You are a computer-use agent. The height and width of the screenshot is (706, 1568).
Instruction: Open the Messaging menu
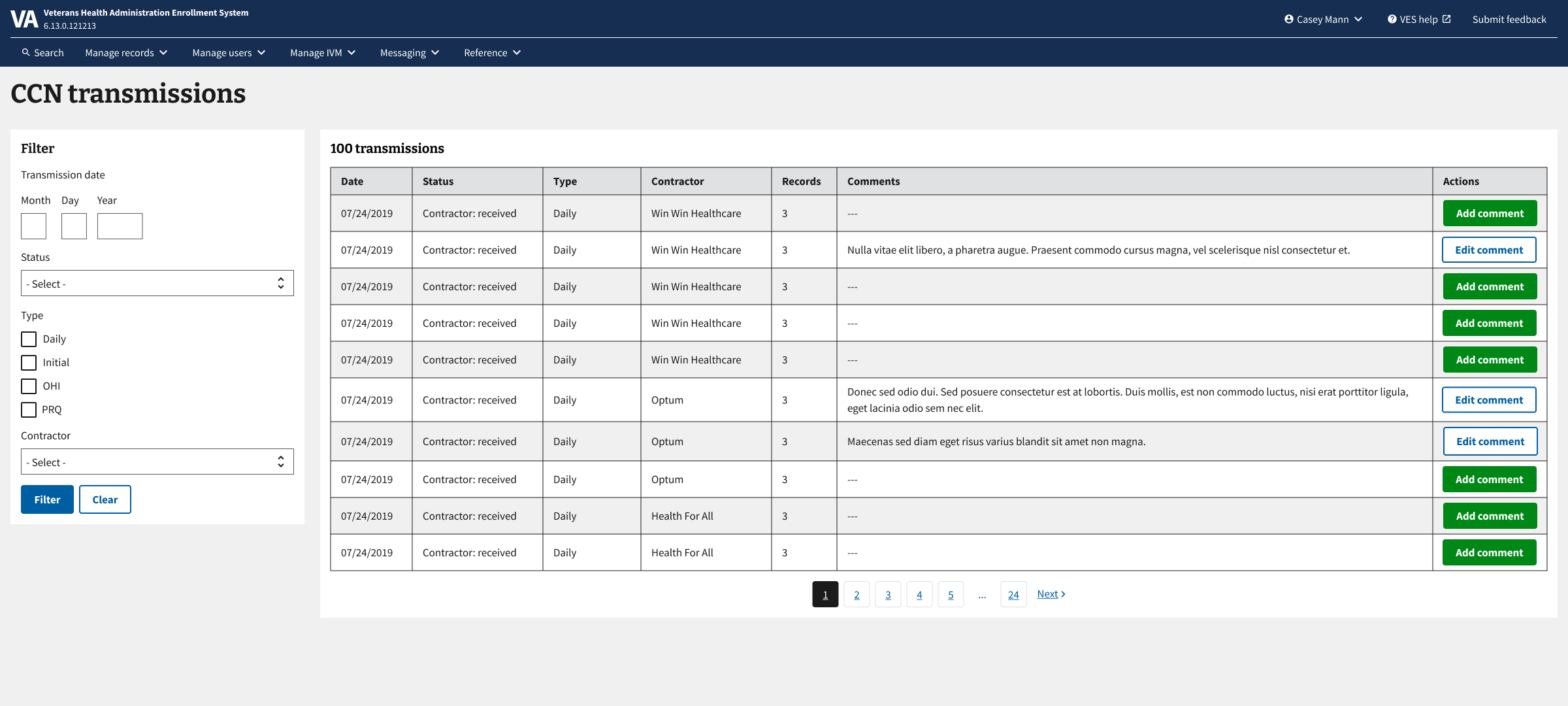click(x=410, y=53)
